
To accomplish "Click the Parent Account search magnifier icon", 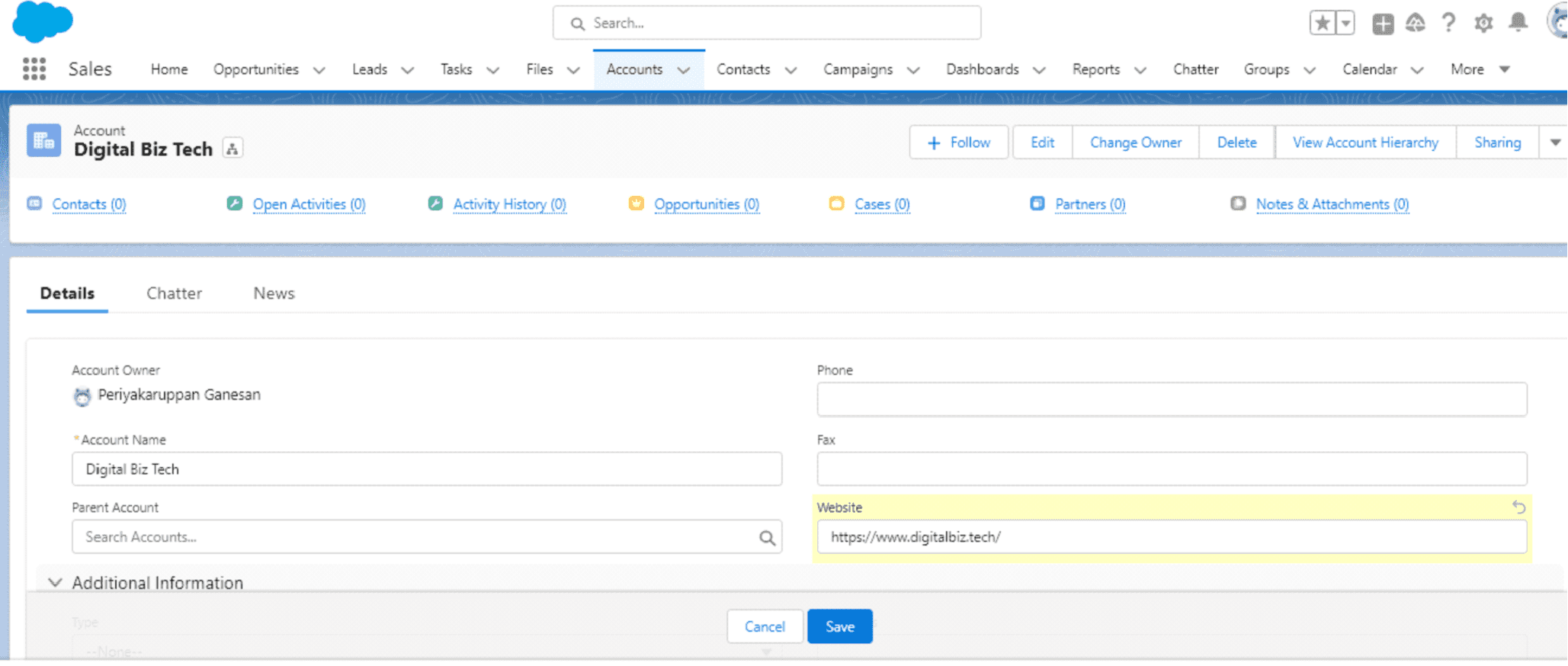I will 767,538.
